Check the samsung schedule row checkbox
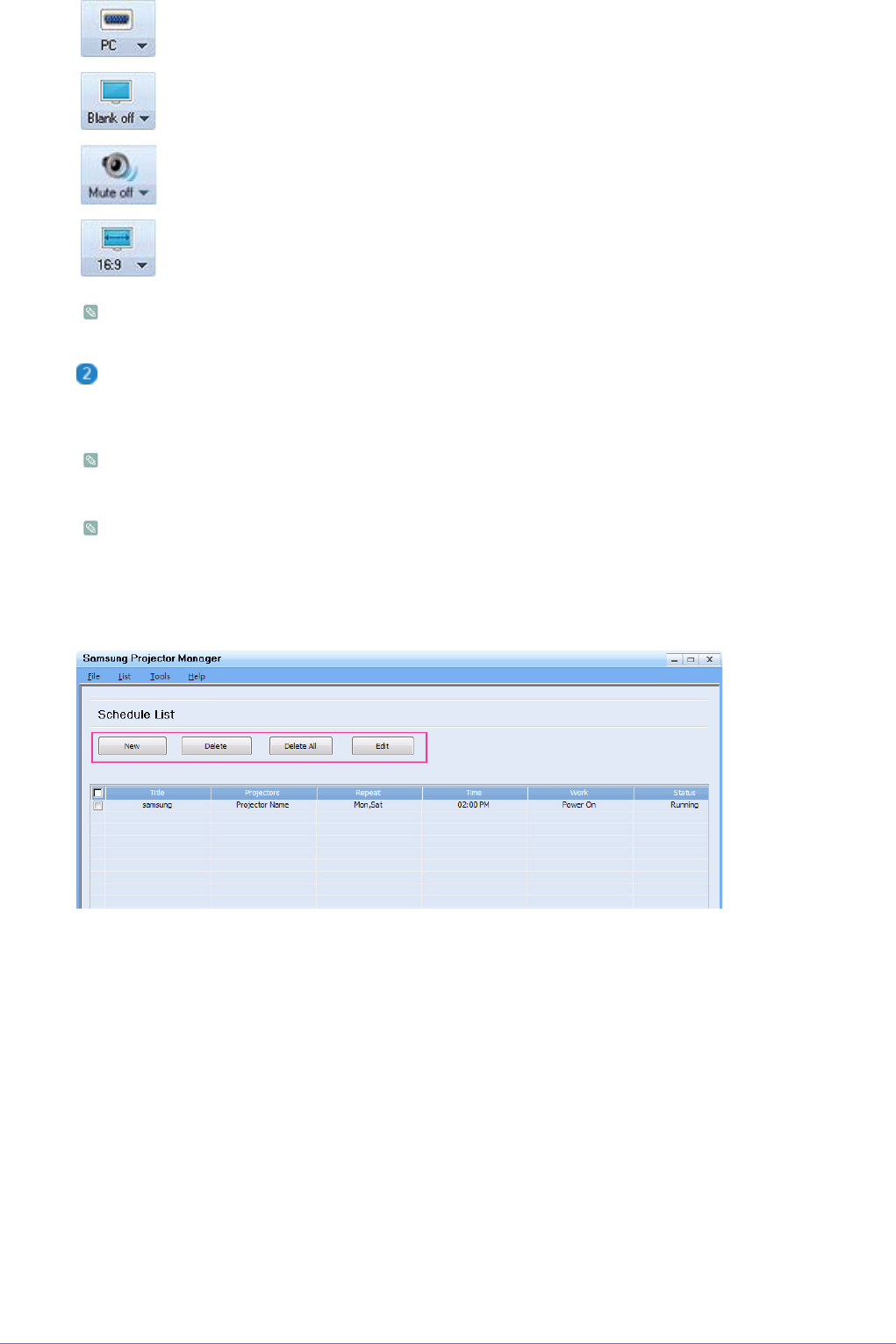The height and width of the screenshot is (1344, 896). click(98, 805)
